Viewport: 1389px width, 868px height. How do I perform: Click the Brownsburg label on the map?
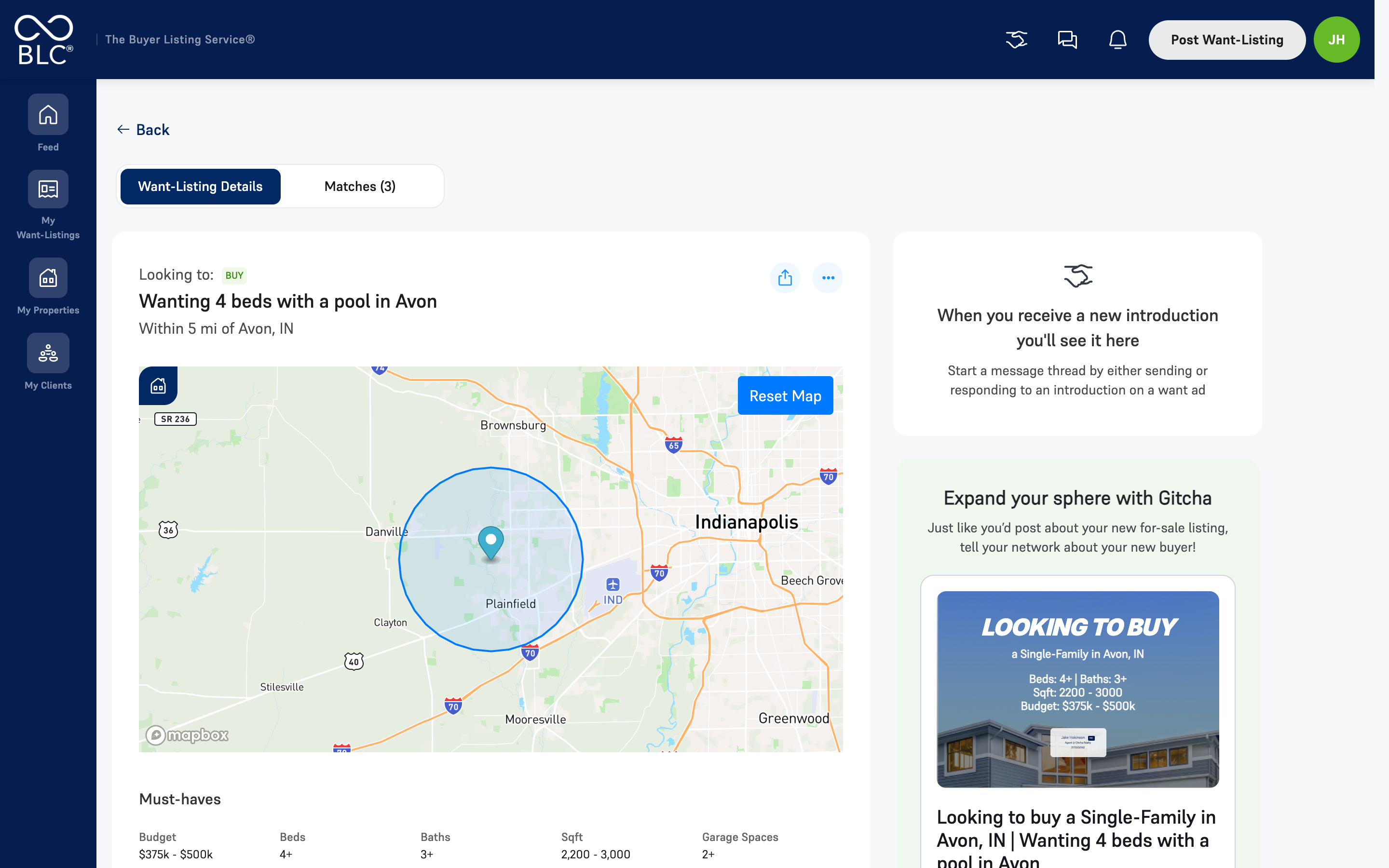[x=513, y=425]
